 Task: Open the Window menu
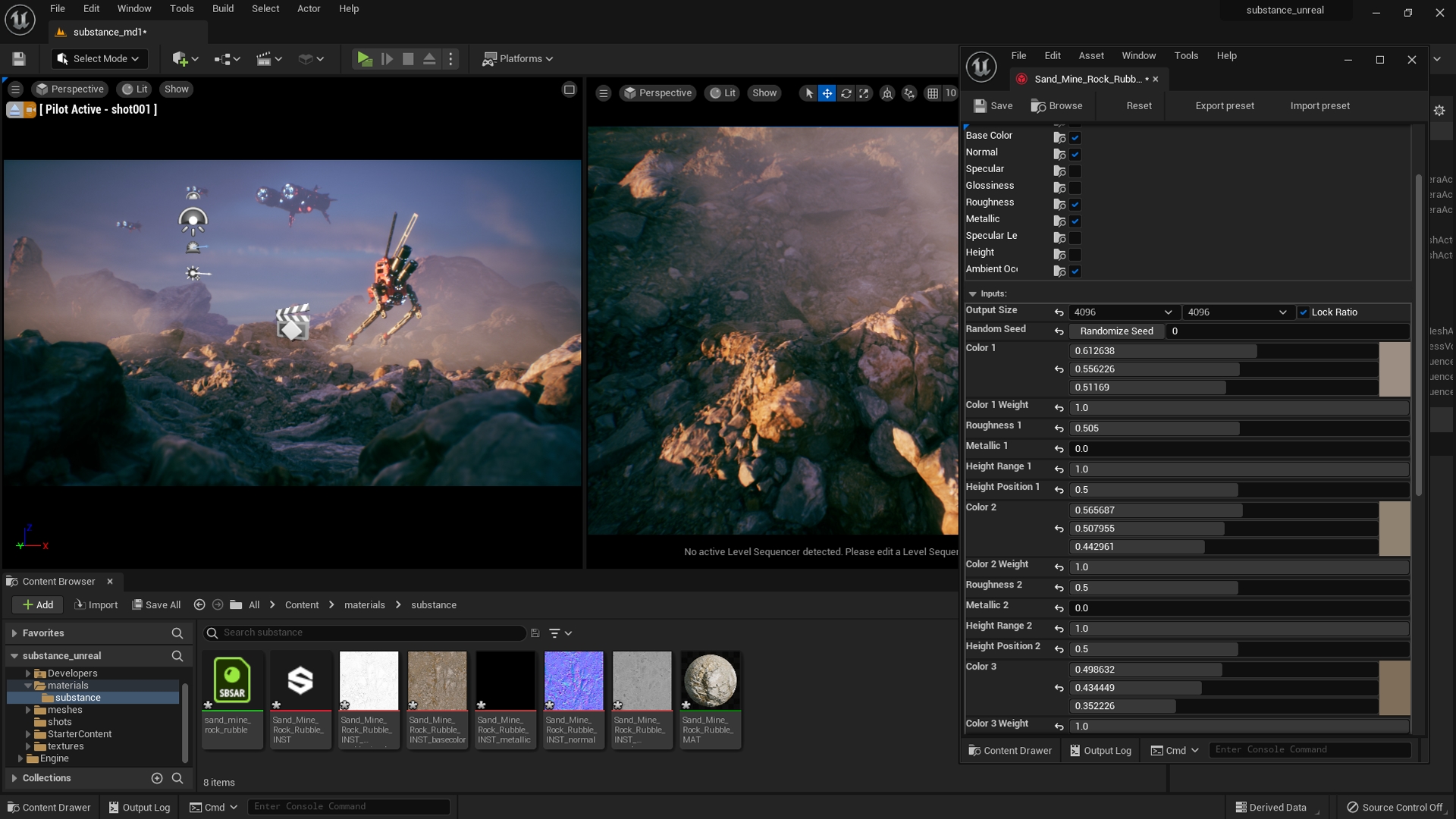tap(134, 8)
